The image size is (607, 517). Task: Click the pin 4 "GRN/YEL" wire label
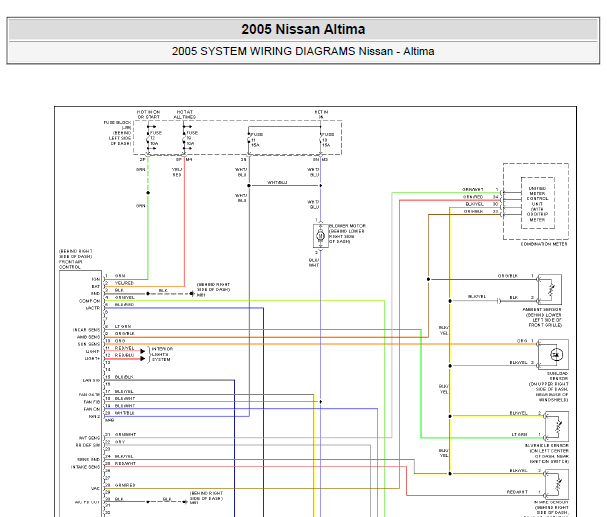click(x=124, y=297)
